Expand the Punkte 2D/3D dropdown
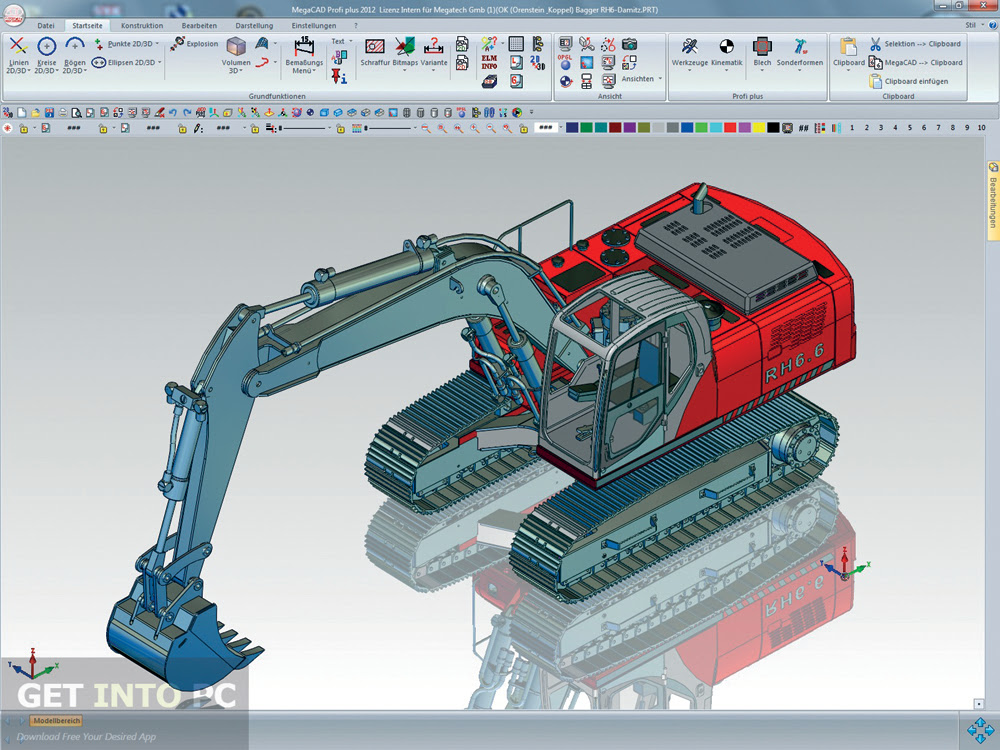The image size is (1000, 750). coord(158,44)
